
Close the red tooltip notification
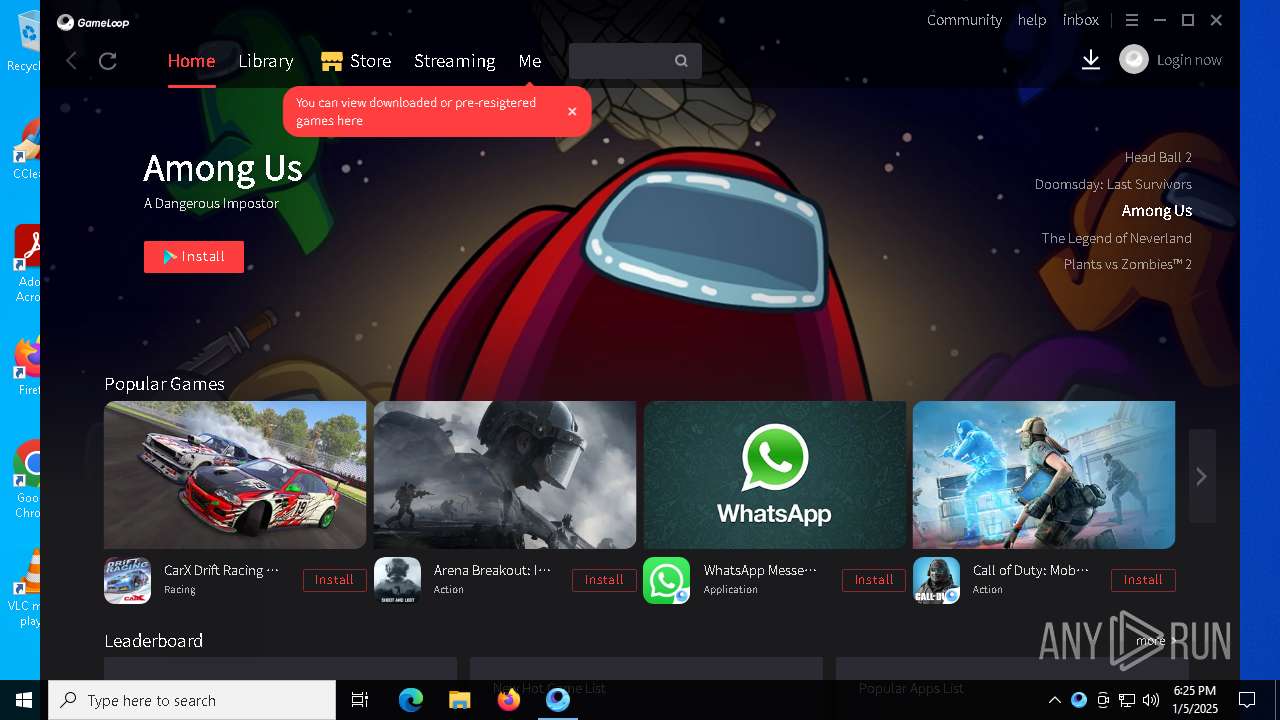click(572, 111)
